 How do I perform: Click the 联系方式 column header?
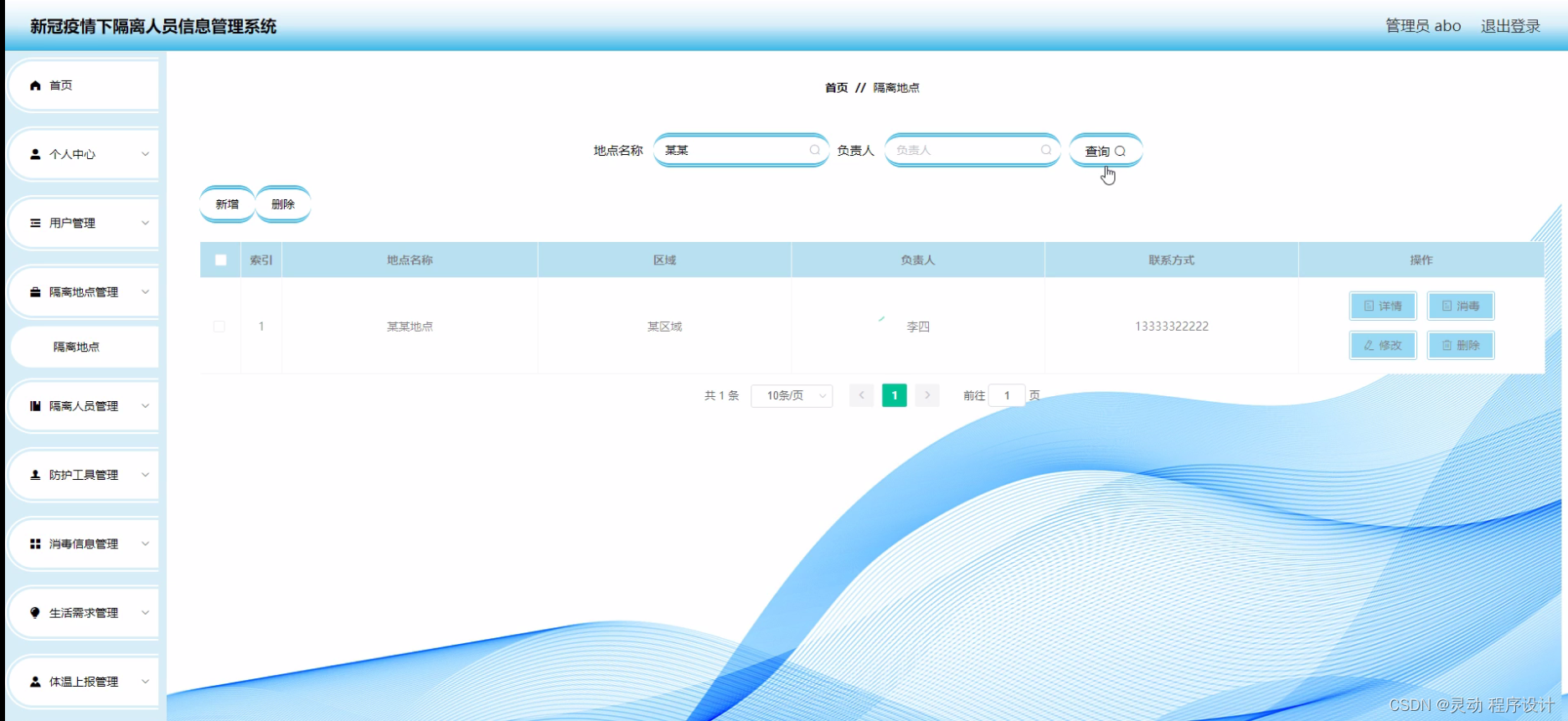pyautogui.click(x=1172, y=260)
